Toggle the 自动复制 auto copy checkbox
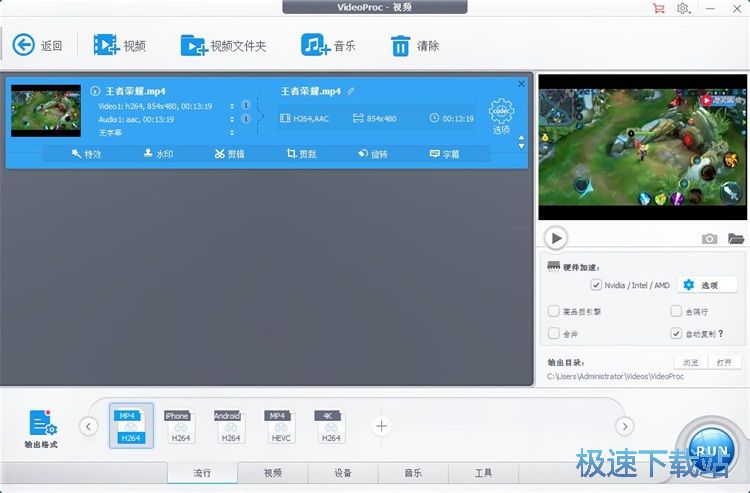750x493 pixels. tap(676, 333)
